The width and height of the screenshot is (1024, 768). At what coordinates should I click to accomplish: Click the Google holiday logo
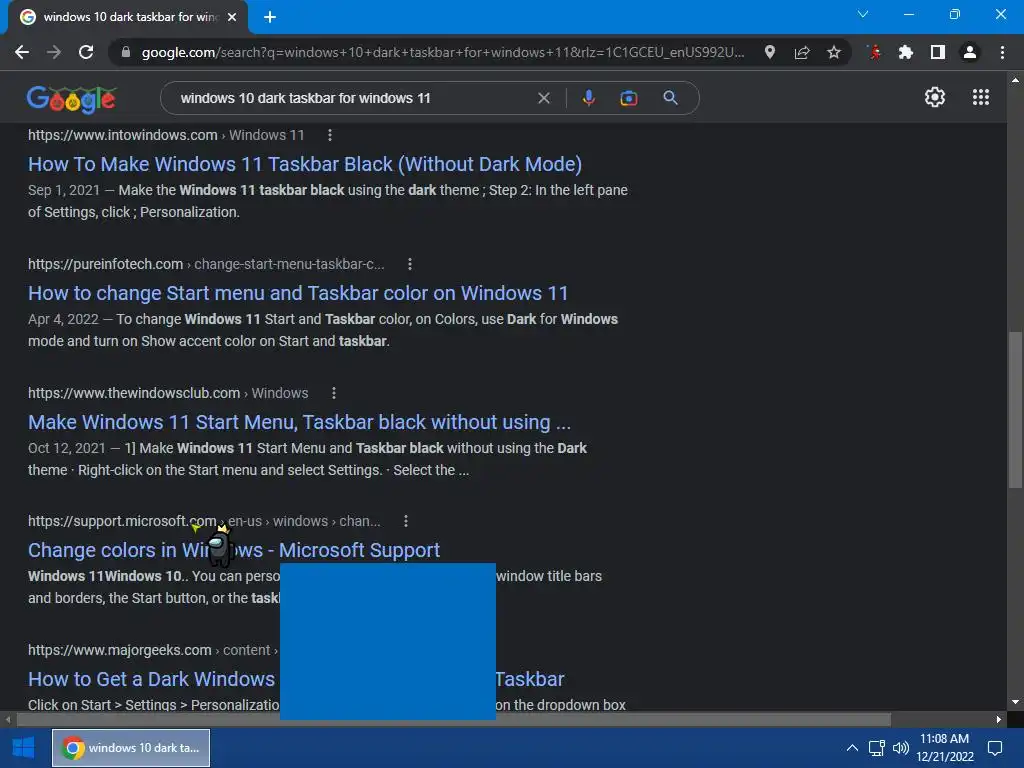tap(71, 99)
